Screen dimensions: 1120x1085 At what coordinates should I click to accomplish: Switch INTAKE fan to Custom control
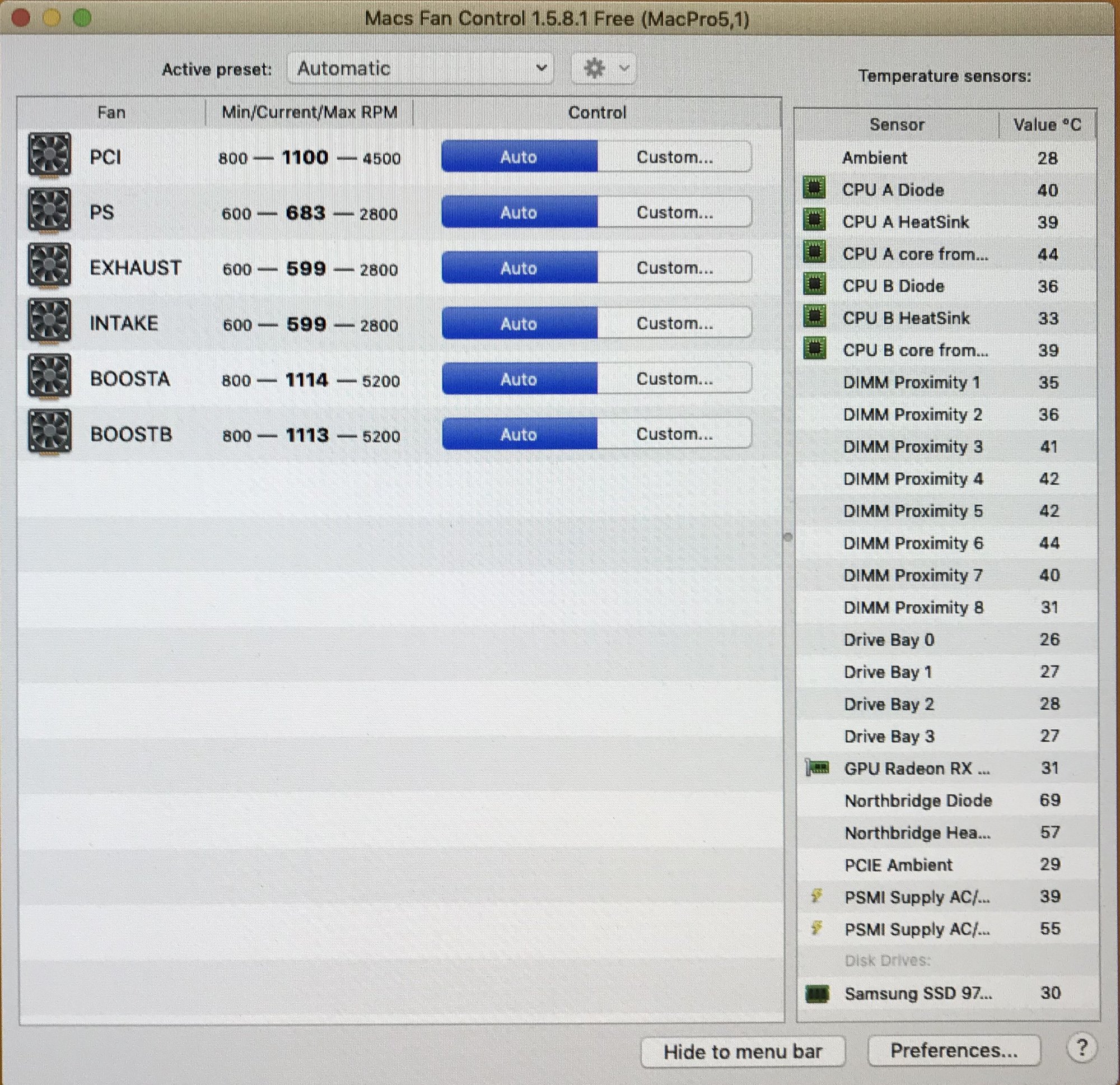coord(674,324)
